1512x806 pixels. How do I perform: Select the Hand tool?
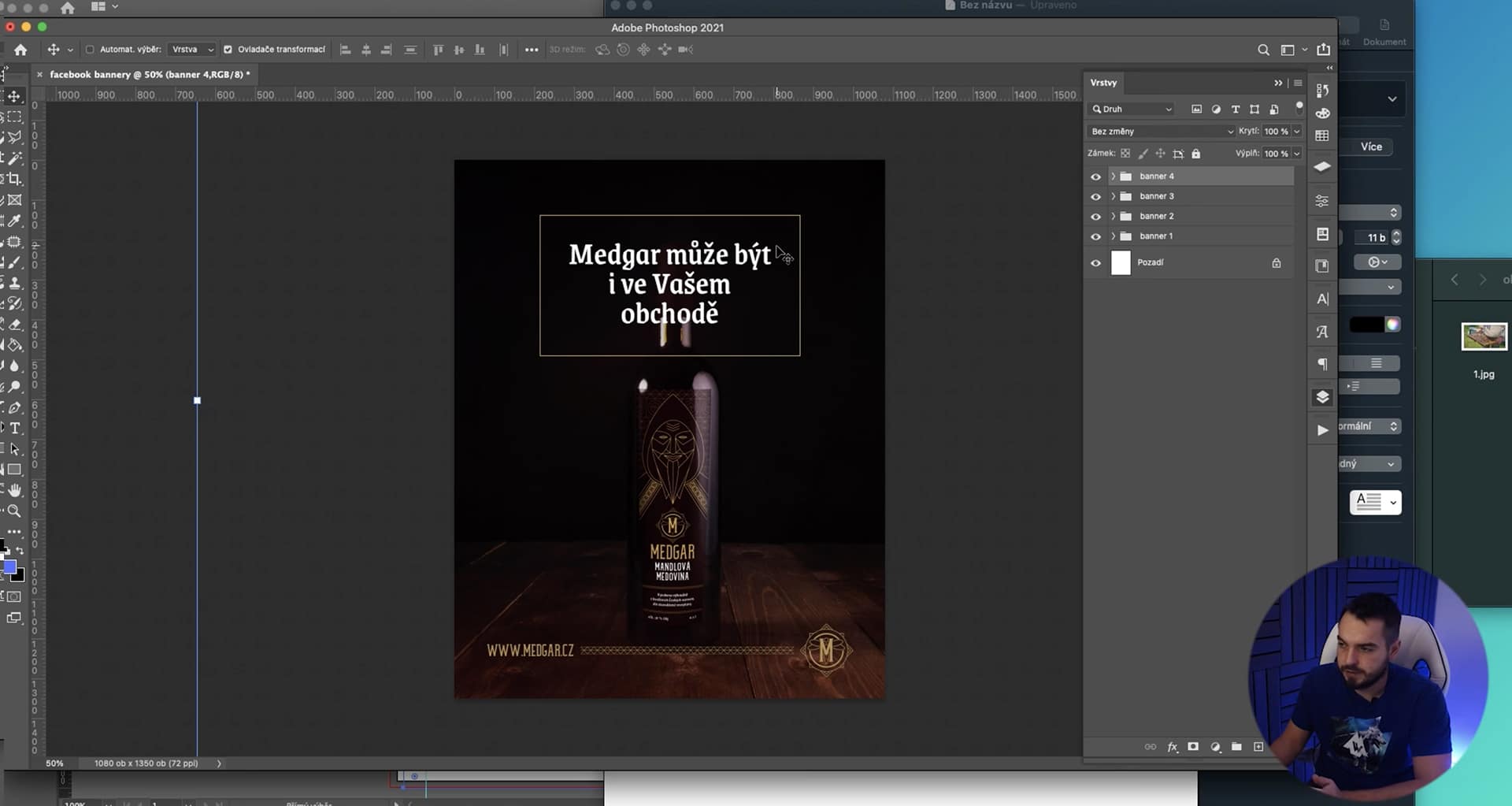[14, 490]
